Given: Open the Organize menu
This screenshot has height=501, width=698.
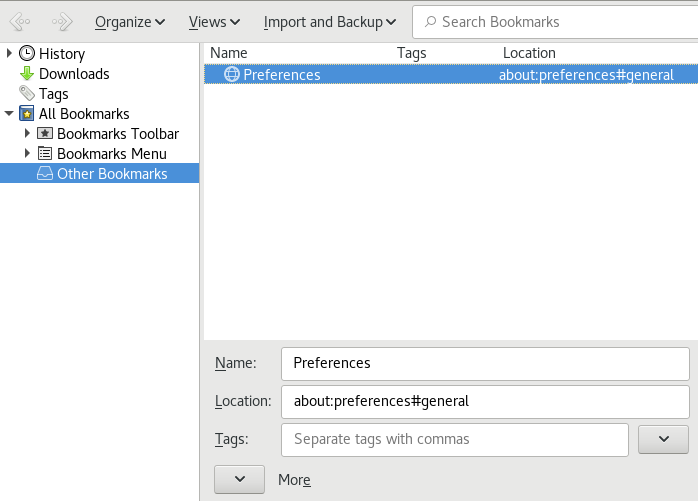Looking at the screenshot, I should coord(130,21).
